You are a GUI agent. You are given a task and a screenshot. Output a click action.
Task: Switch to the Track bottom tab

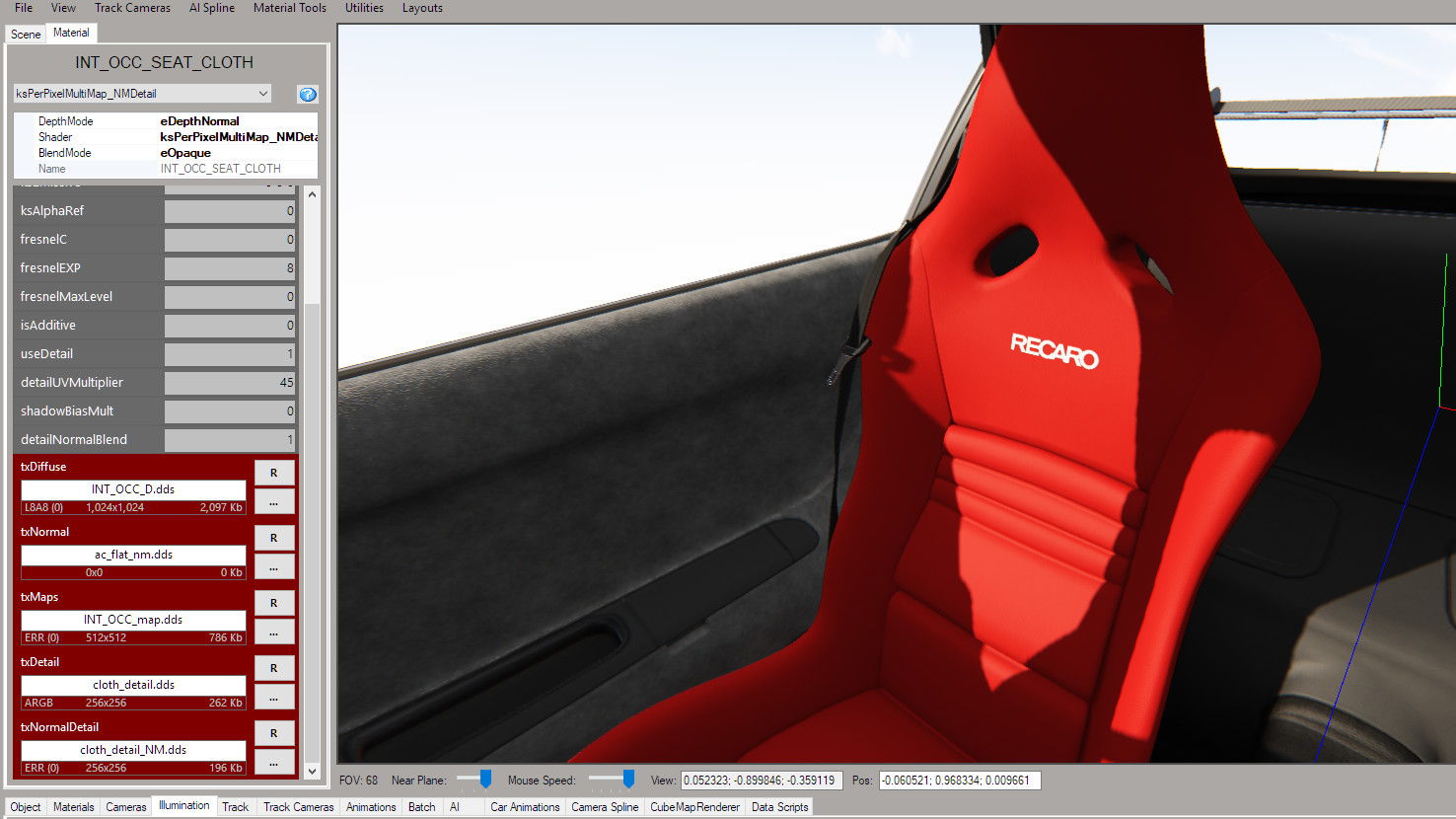[236, 807]
